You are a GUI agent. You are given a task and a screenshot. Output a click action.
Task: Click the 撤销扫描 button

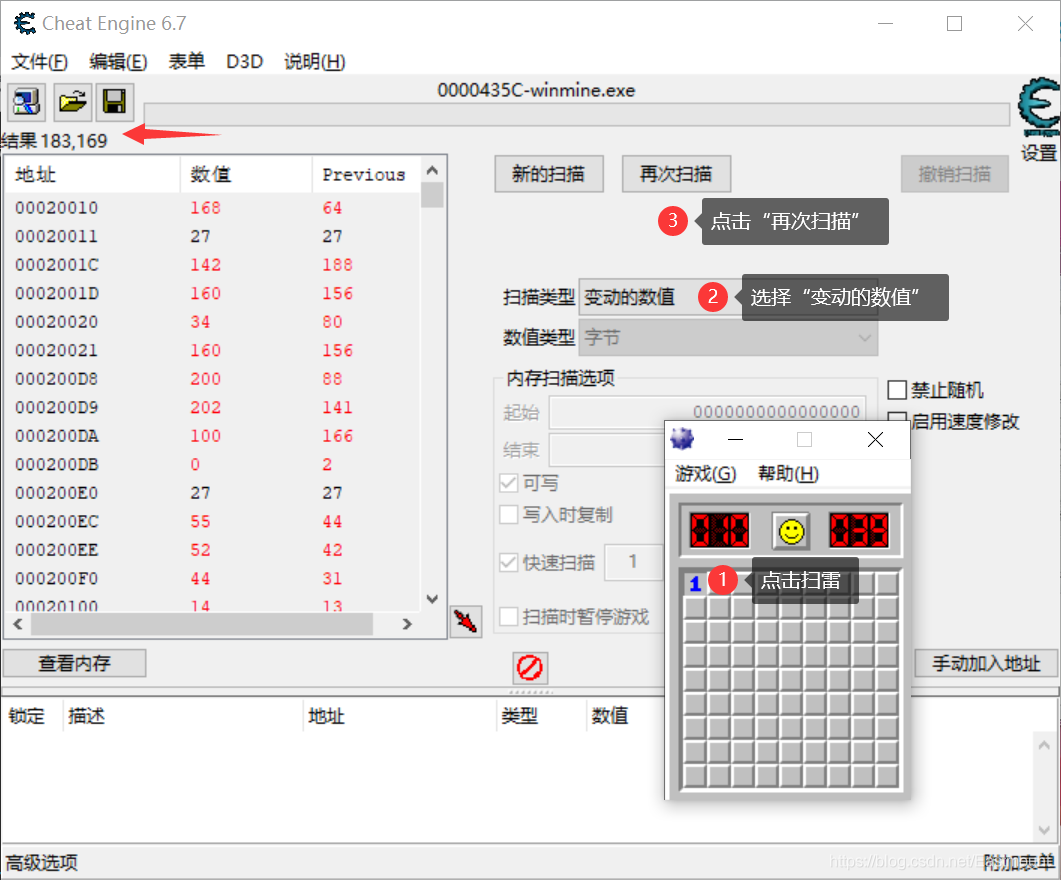[x=955, y=175]
